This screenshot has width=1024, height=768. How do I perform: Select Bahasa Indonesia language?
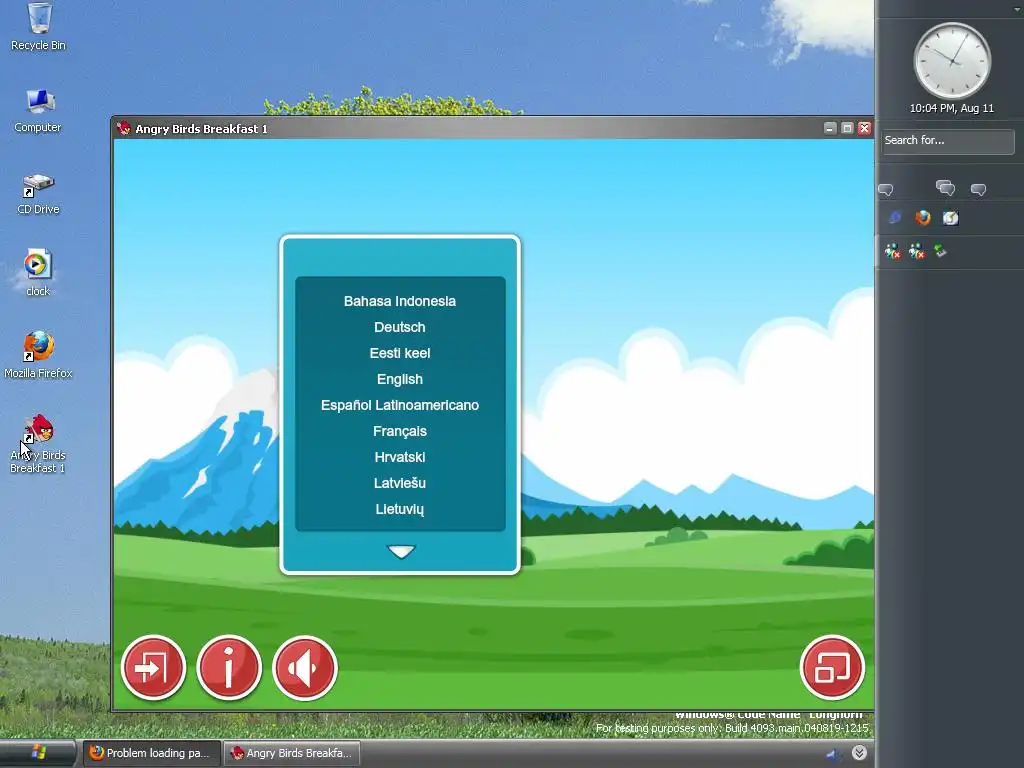point(400,301)
